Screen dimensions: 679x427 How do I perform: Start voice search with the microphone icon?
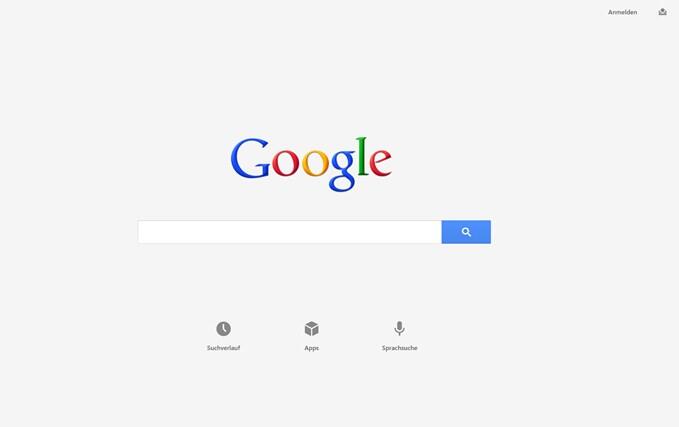point(399,329)
